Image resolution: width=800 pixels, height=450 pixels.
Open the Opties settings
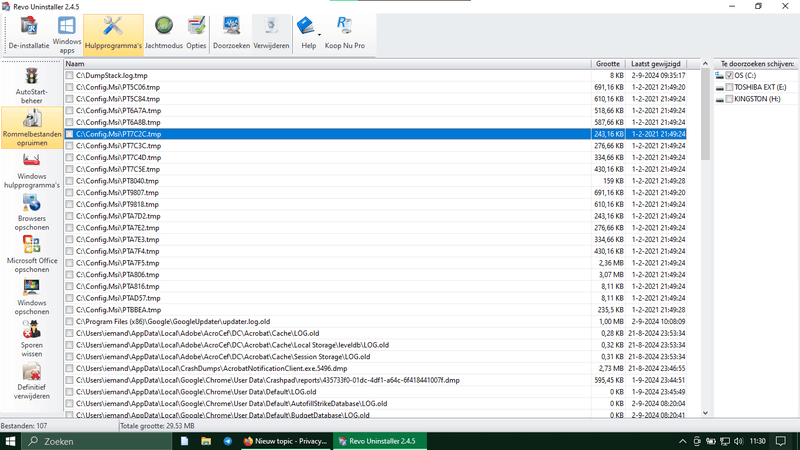(196, 34)
